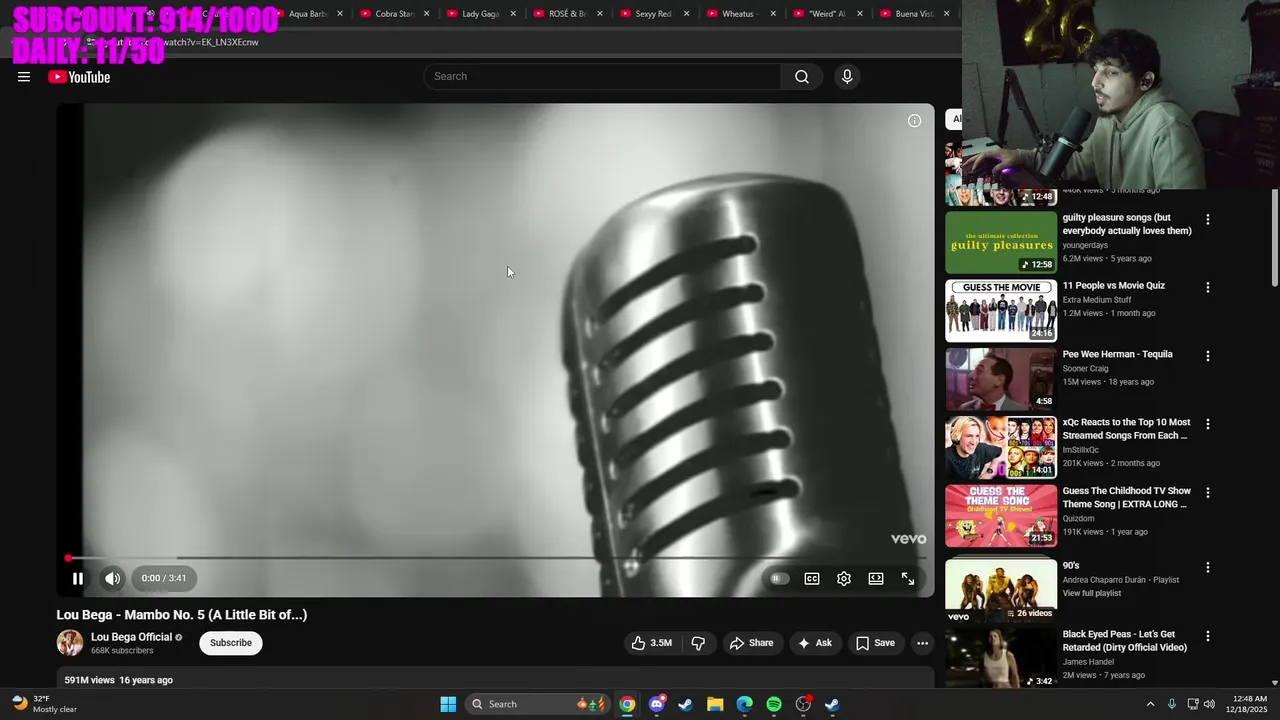This screenshot has height=720, width=1280.
Task: Open the Ask AI button
Action: [x=815, y=643]
